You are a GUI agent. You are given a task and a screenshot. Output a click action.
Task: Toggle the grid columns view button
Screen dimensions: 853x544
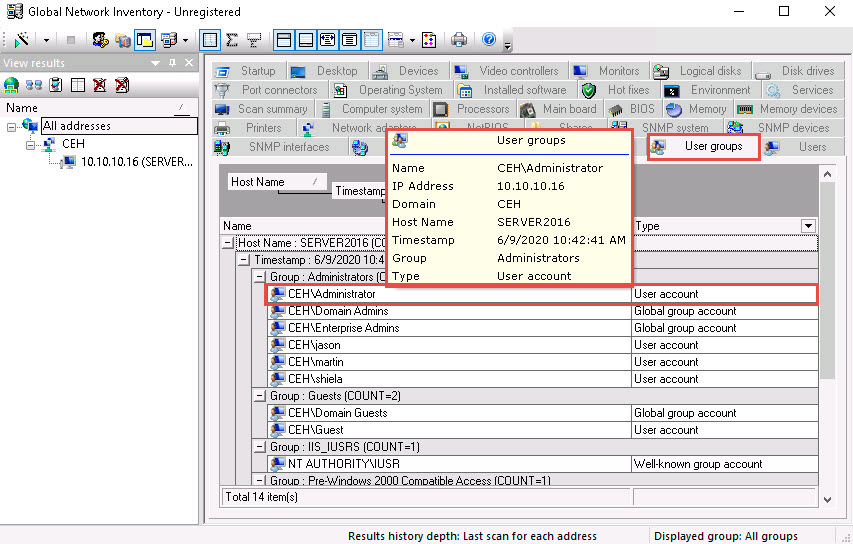click(210, 40)
